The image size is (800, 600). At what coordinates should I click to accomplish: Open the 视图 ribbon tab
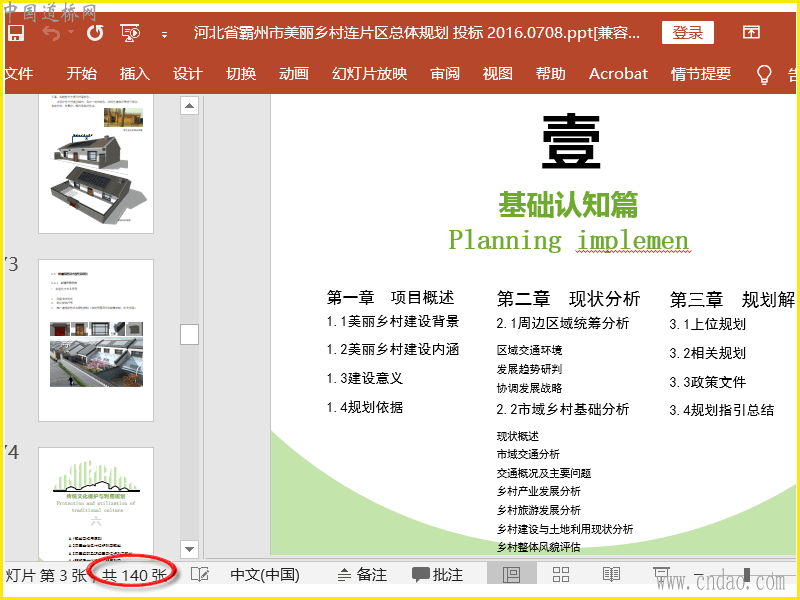[x=497, y=74]
